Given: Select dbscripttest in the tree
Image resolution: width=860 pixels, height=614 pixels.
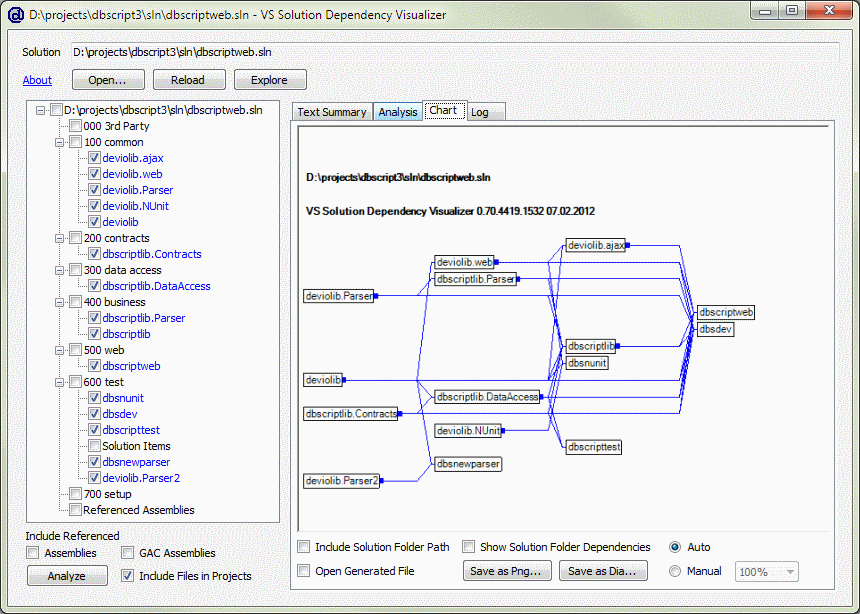Looking at the screenshot, I should click(x=131, y=430).
